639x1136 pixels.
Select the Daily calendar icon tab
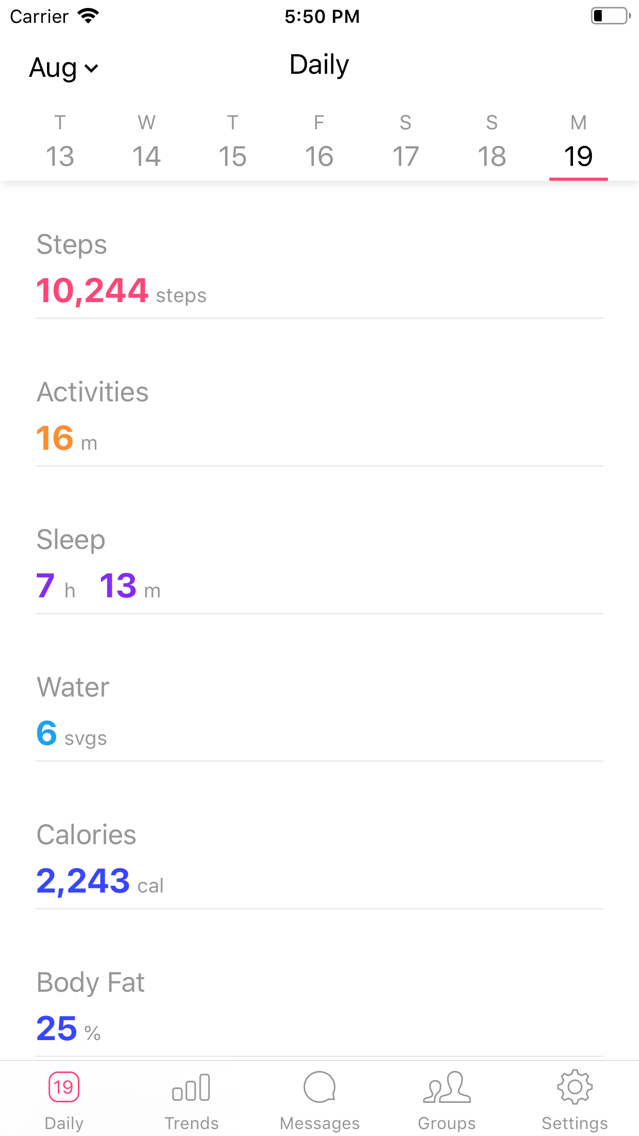64,1087
